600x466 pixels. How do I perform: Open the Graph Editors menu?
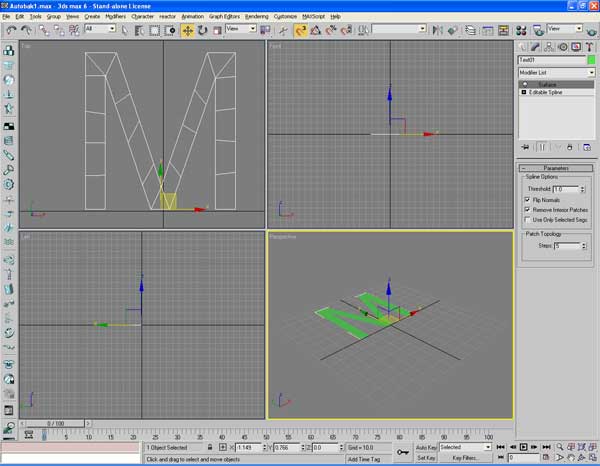tap(224, 16)
